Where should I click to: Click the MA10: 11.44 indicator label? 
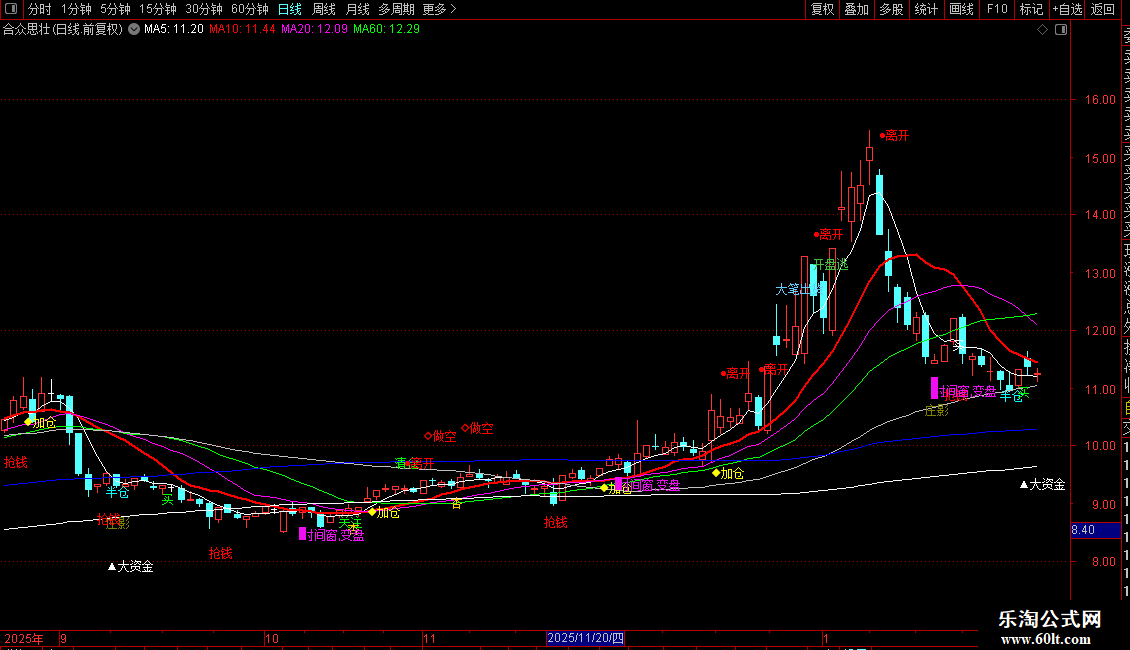[x=242, y=30]
